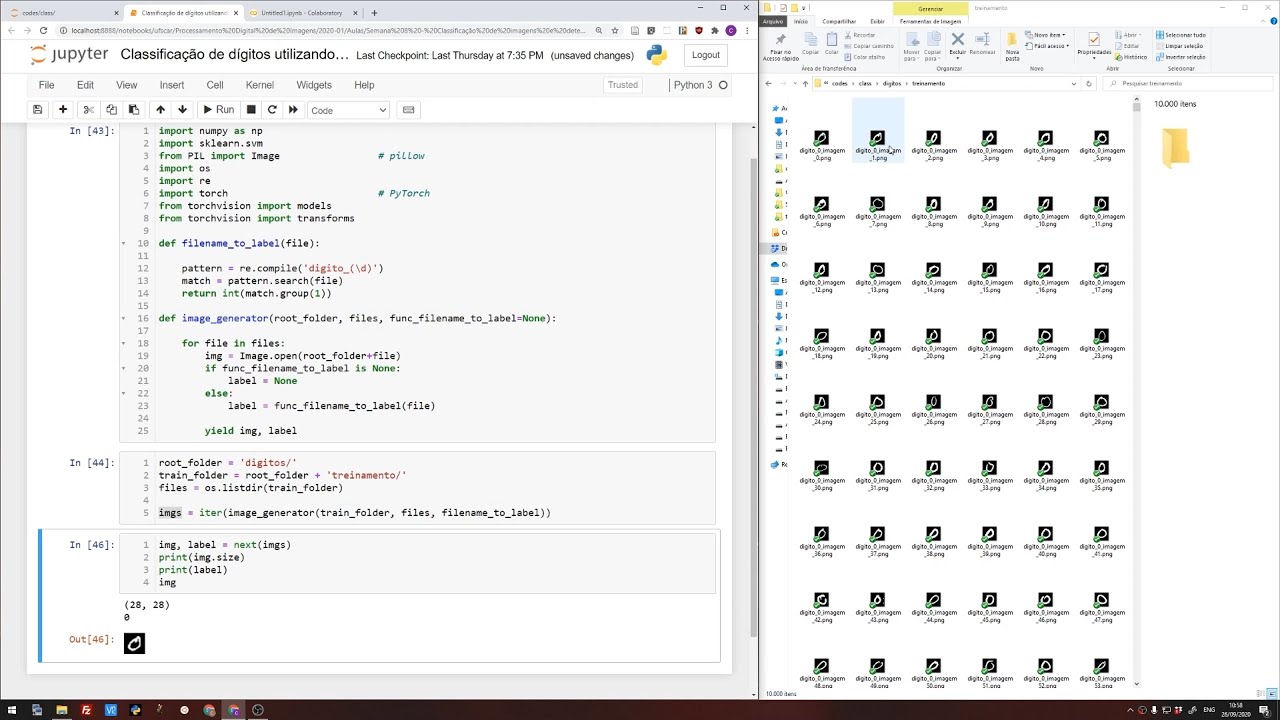Switch to the Compartilhar ribbon tab
The width and height of the screenshot is (1280, 720).
click(x=839, y=21)
